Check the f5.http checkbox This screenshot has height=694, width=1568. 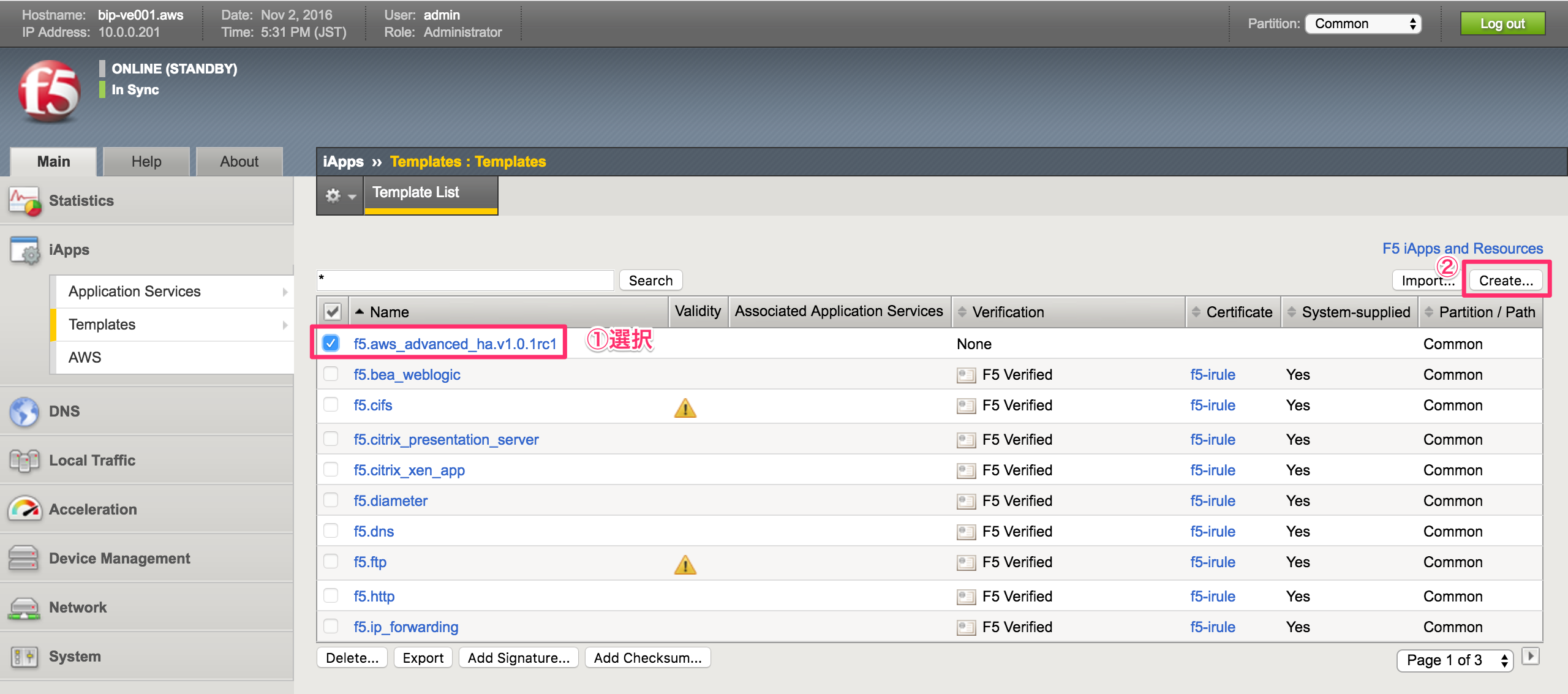point(331,595)
